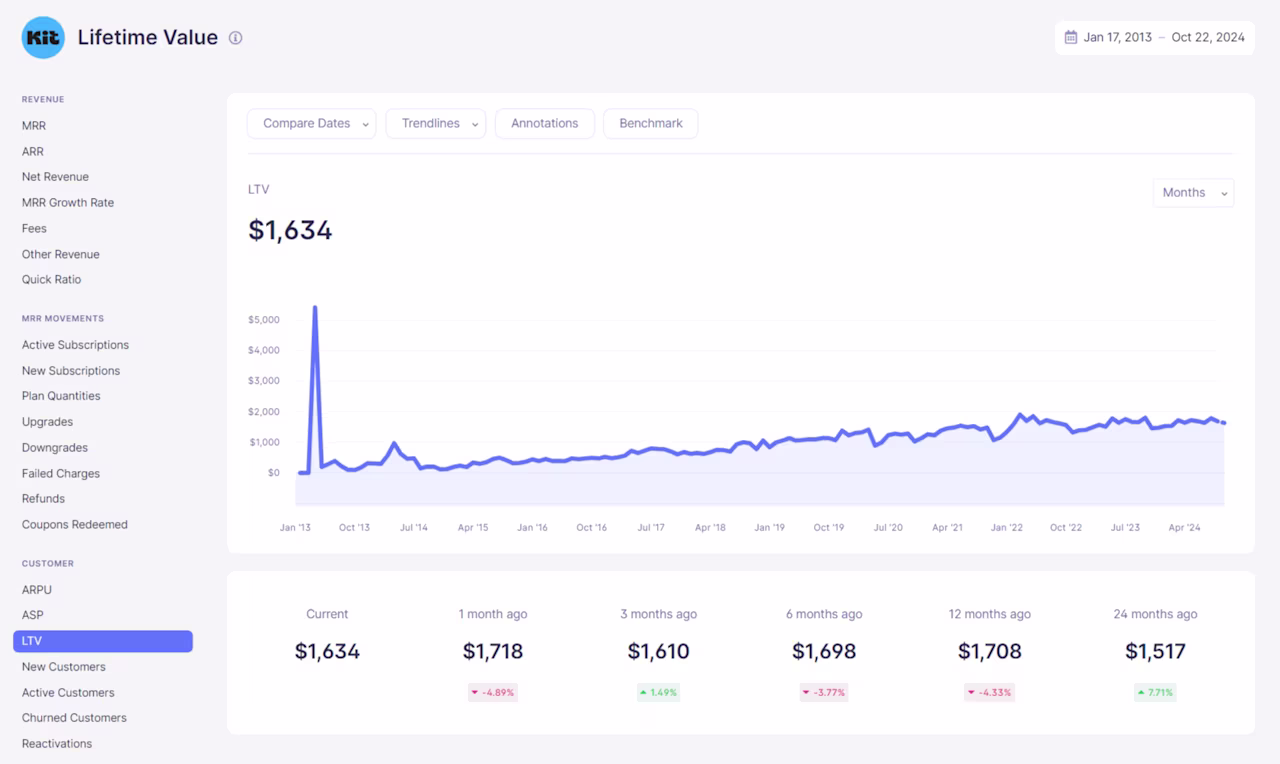
Task: Go to Churned Customers report
Action: 74,718
